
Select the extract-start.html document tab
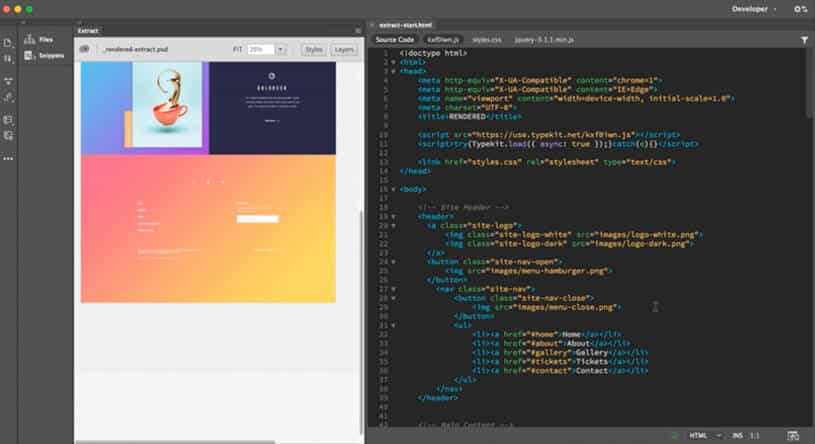(x=405, y=25)
